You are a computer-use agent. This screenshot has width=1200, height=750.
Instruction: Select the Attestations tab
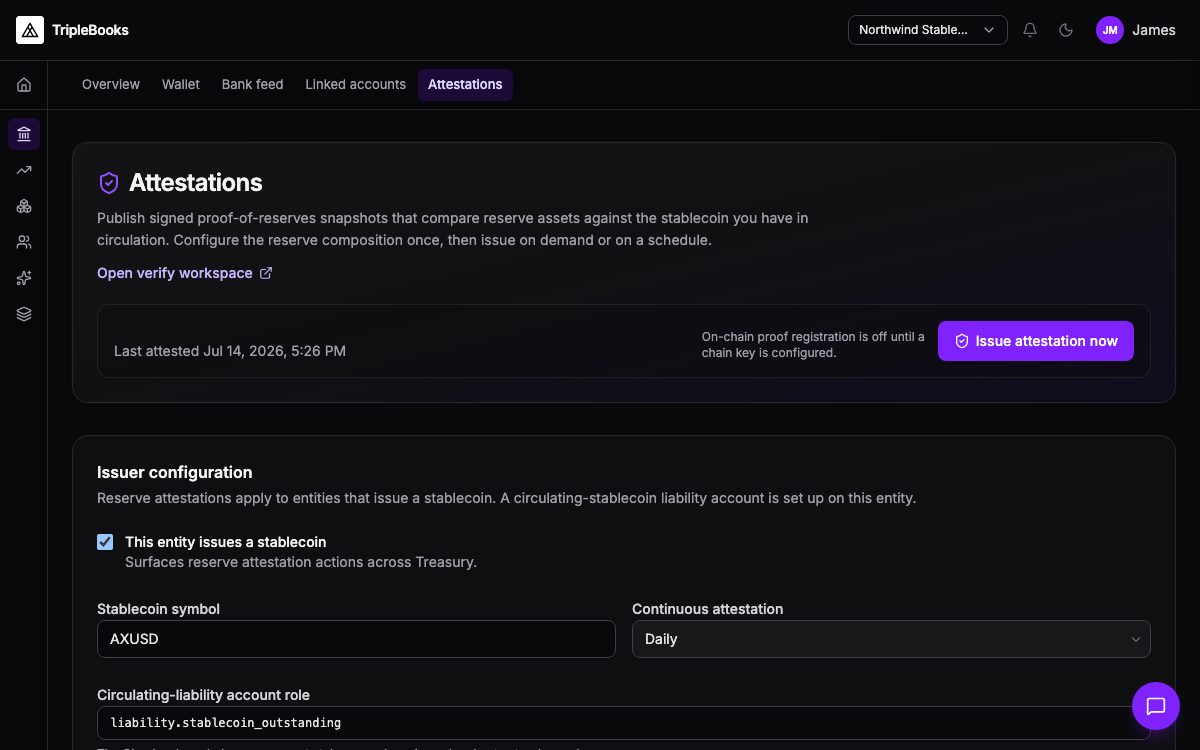pyautogui.click(x=465, y=85)
